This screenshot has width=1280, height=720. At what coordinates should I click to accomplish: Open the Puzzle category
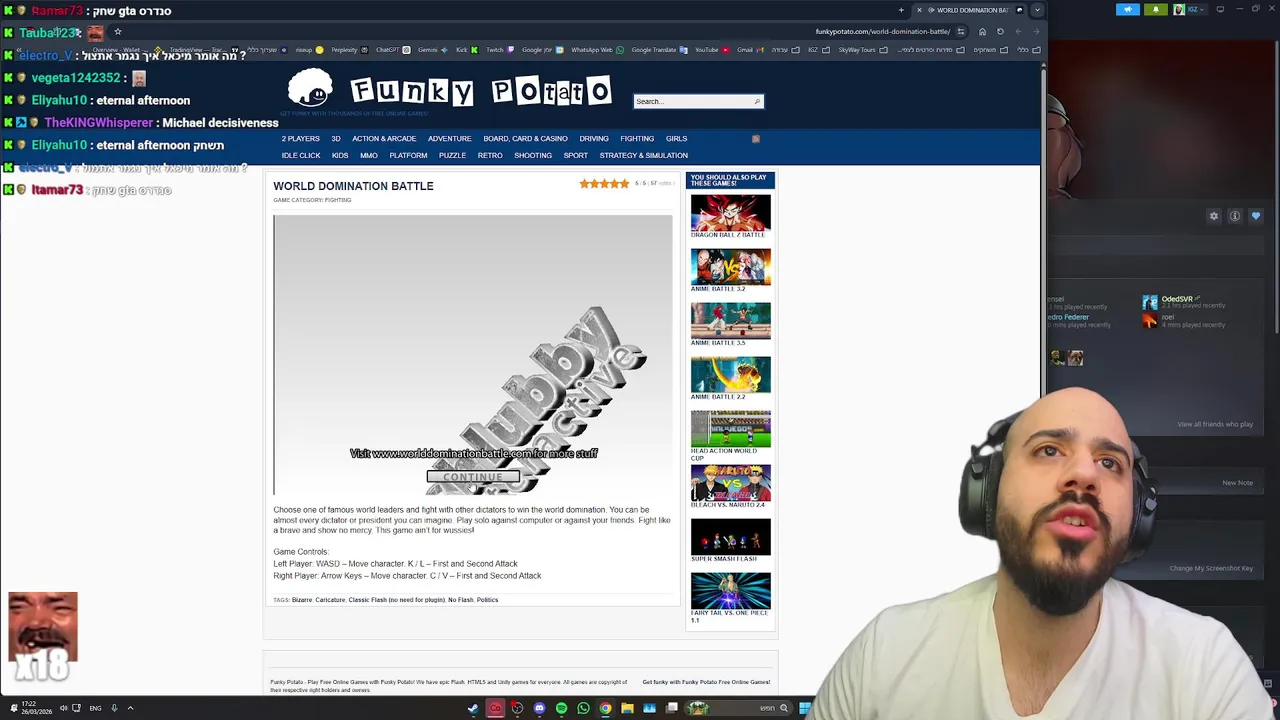(x=452, y=155)
